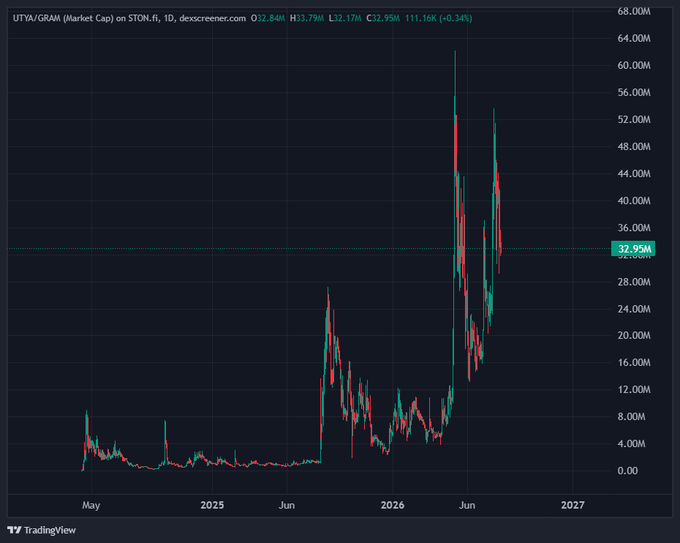This screenshot has height=543, width=680.
Task: Click the 44.00M price axis label
Action: [x=634, y=173]
